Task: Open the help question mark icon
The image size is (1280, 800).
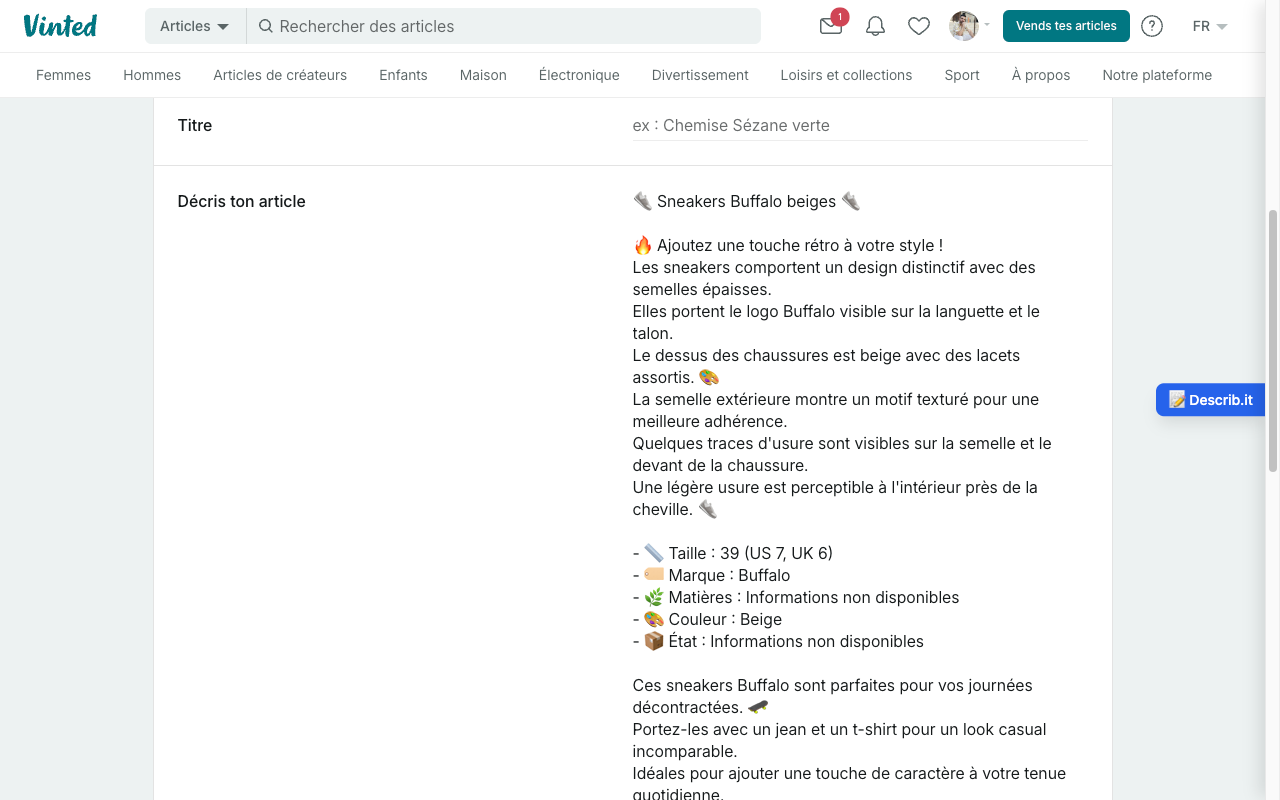Action: (x=1152, y=26)
